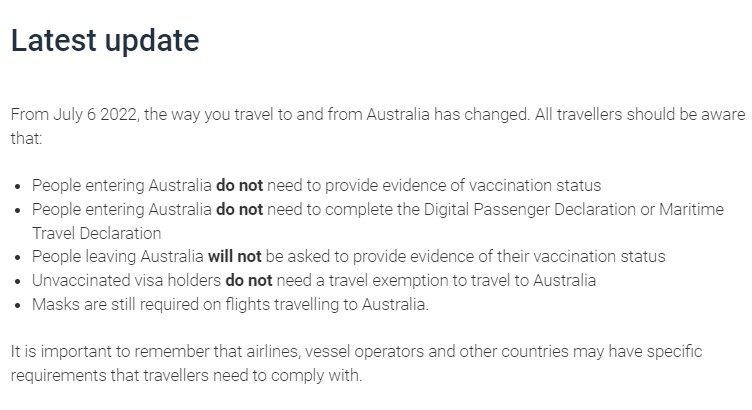Click the first bullet point marker
This screenshot has height=410, width=752.
coord(21,186)
